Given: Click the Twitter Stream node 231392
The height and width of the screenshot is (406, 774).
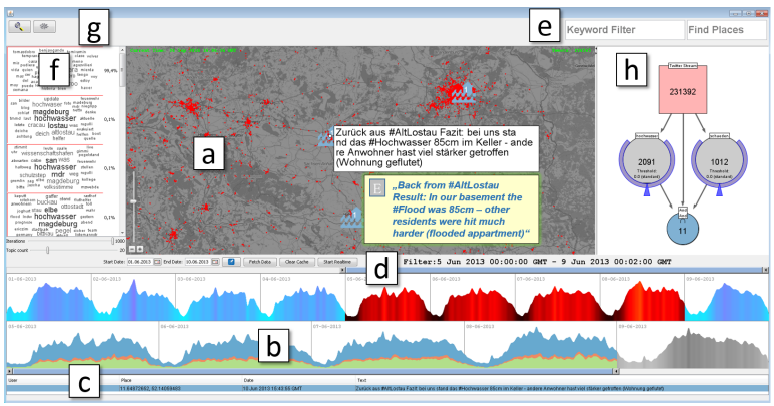Looking at the screenshot, I should (x=683, y=89).
